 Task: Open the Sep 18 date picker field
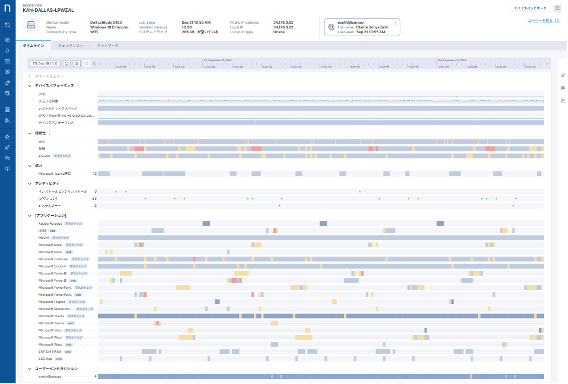tap(45, 63)
